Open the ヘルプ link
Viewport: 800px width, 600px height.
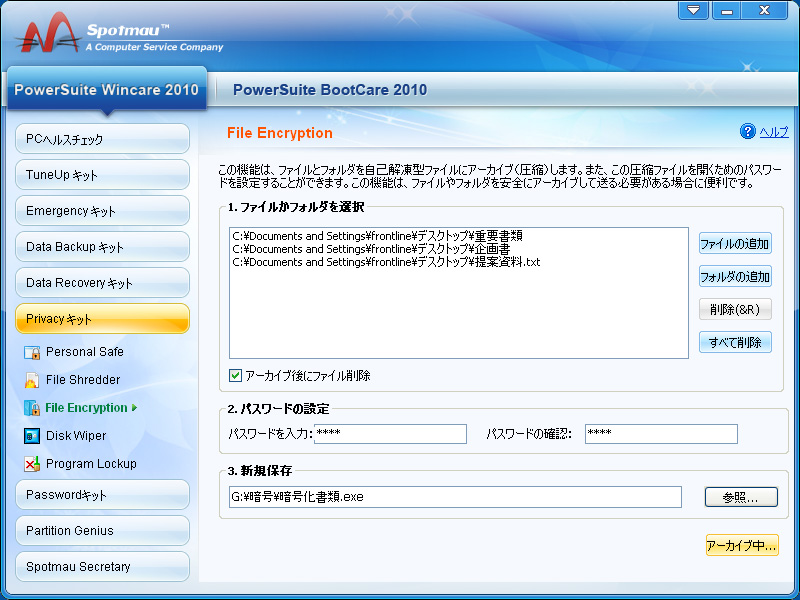point(773,132)
